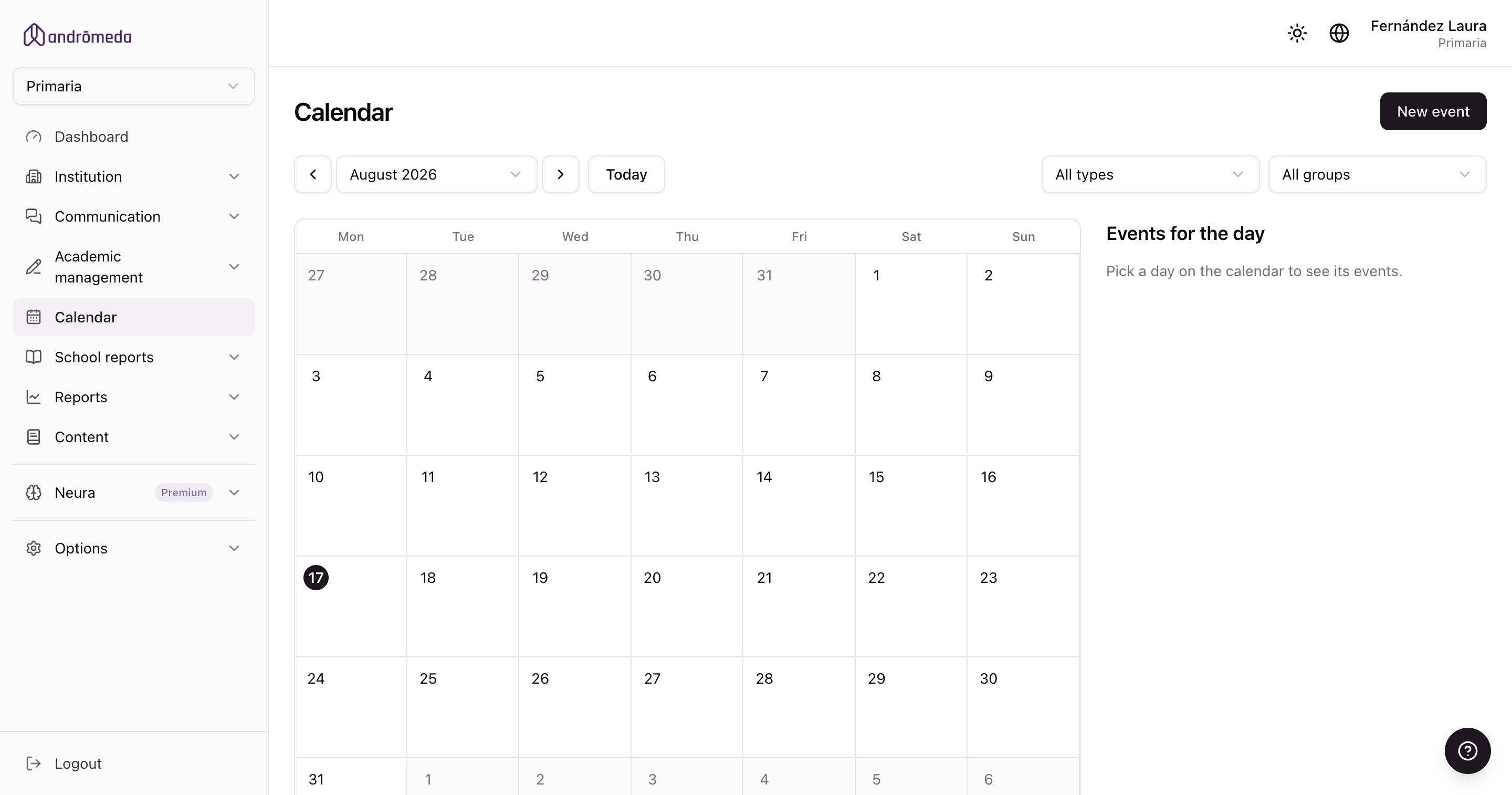Expand the Content menu chevron
This screenshot has width=1512, height=795.
[x=234, y=437]
